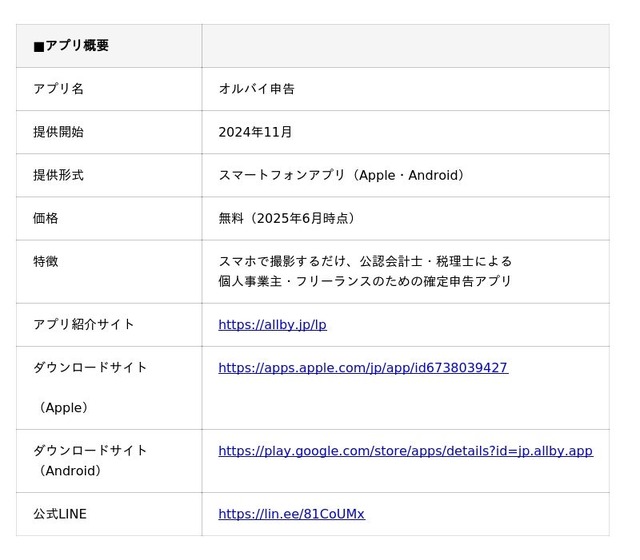Click the 個人事業主・フリーランス feature line
The width and height of the screenshot is (640, 560).
pos(365,281)
